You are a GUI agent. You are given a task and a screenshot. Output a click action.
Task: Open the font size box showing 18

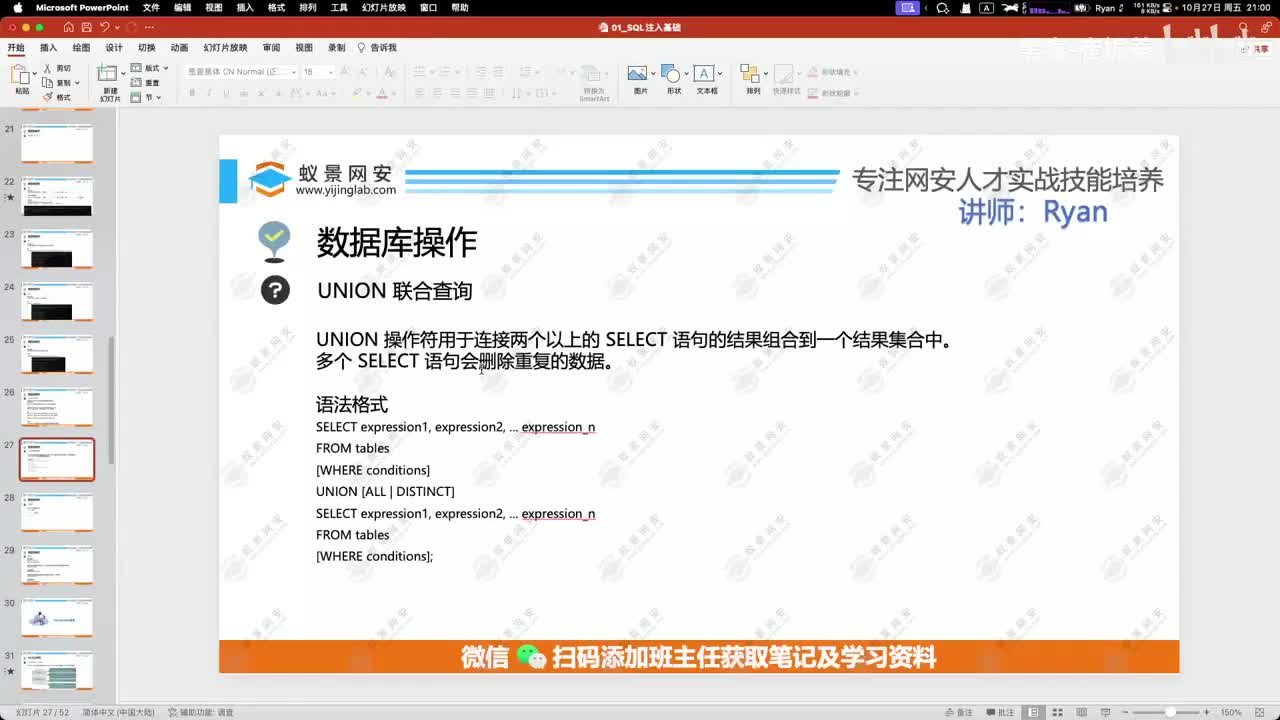pos(317,72)
